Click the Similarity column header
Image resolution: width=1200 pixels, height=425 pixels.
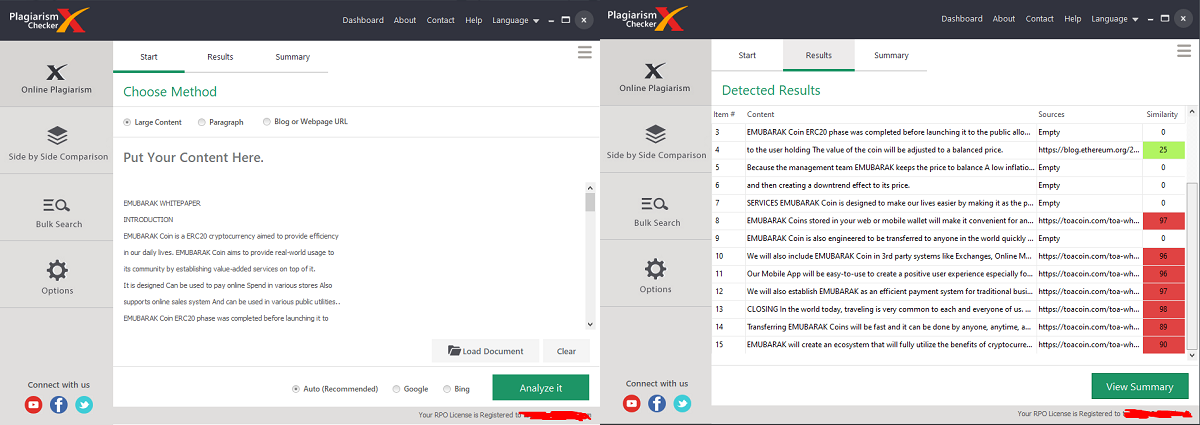click(x=1163, y=115)
